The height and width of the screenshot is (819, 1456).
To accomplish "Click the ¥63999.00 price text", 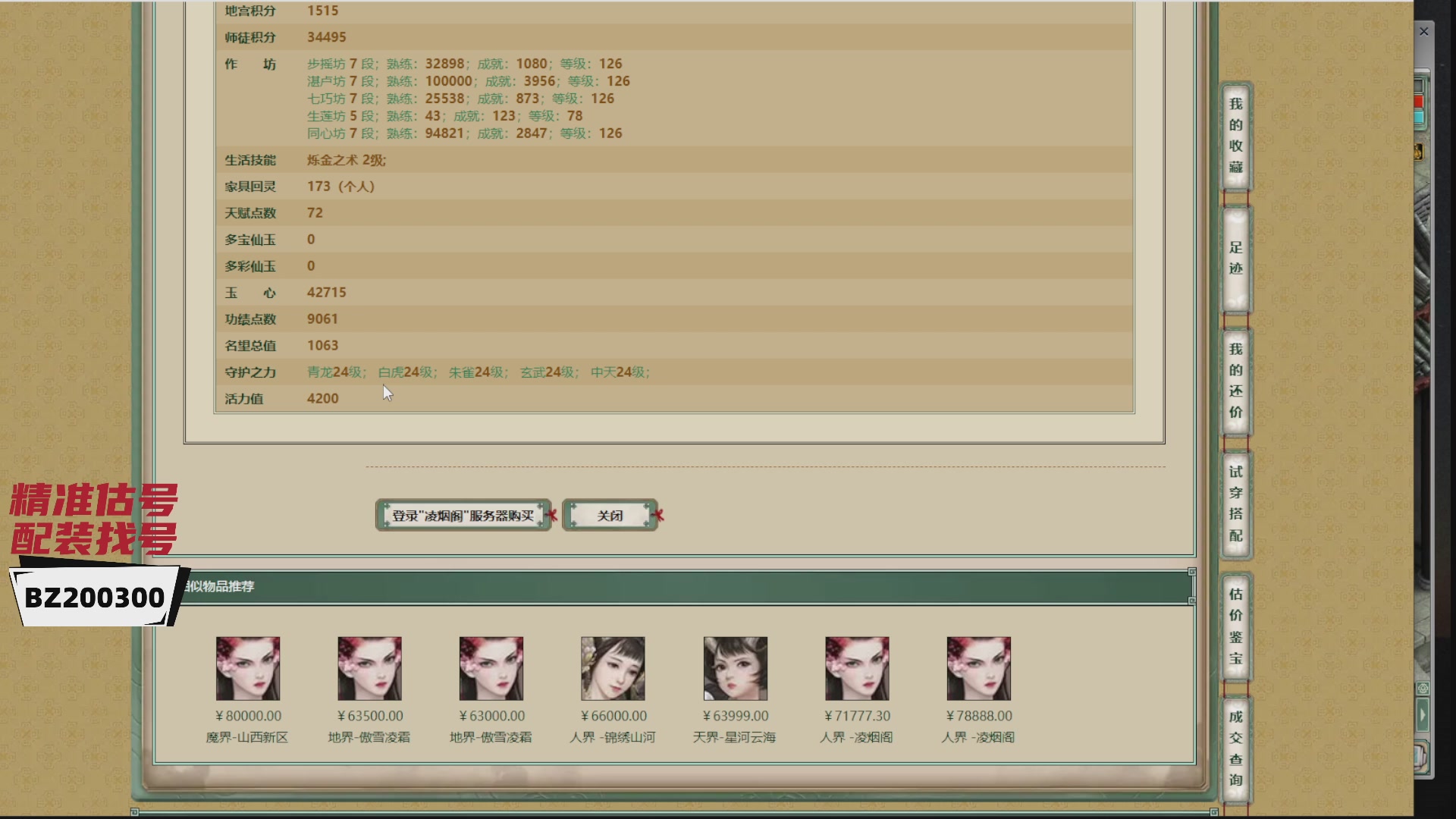I will (x=735, y=716).
